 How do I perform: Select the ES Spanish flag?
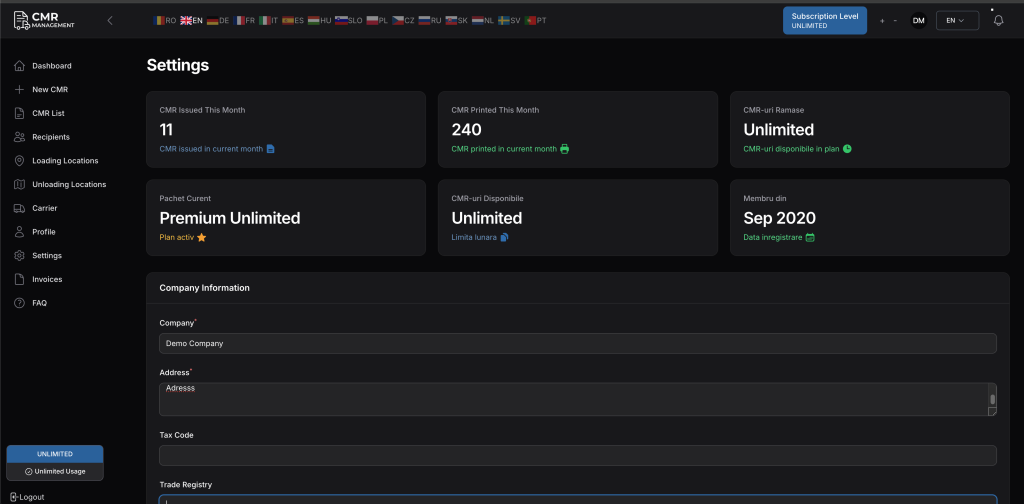point(293,20)
